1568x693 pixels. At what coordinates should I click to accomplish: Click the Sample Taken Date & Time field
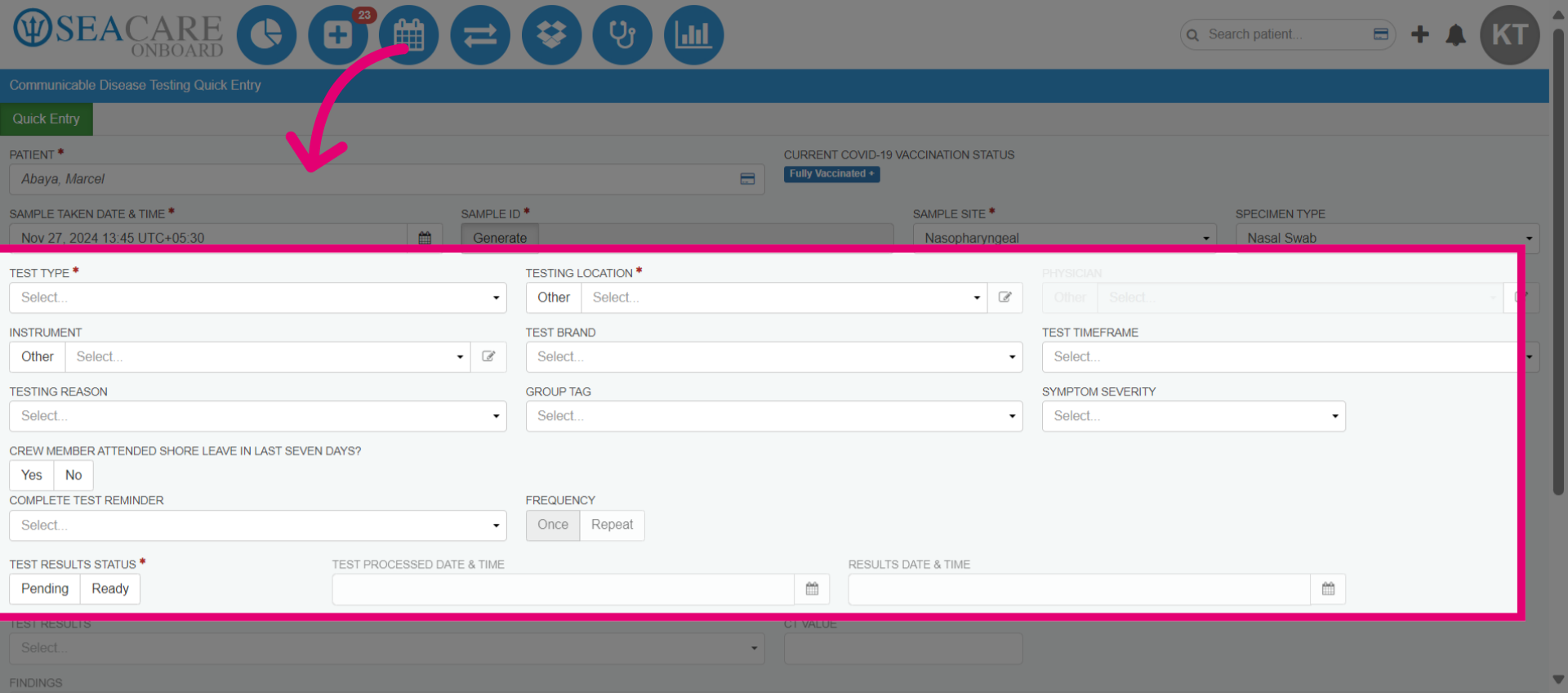pos(208,238)
